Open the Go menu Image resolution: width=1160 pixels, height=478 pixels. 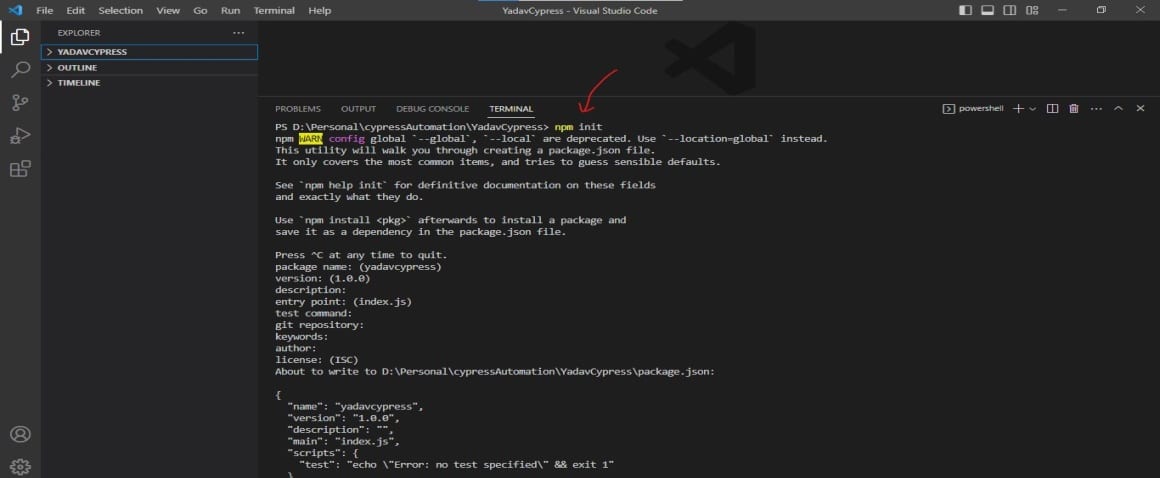pos(200,10)
